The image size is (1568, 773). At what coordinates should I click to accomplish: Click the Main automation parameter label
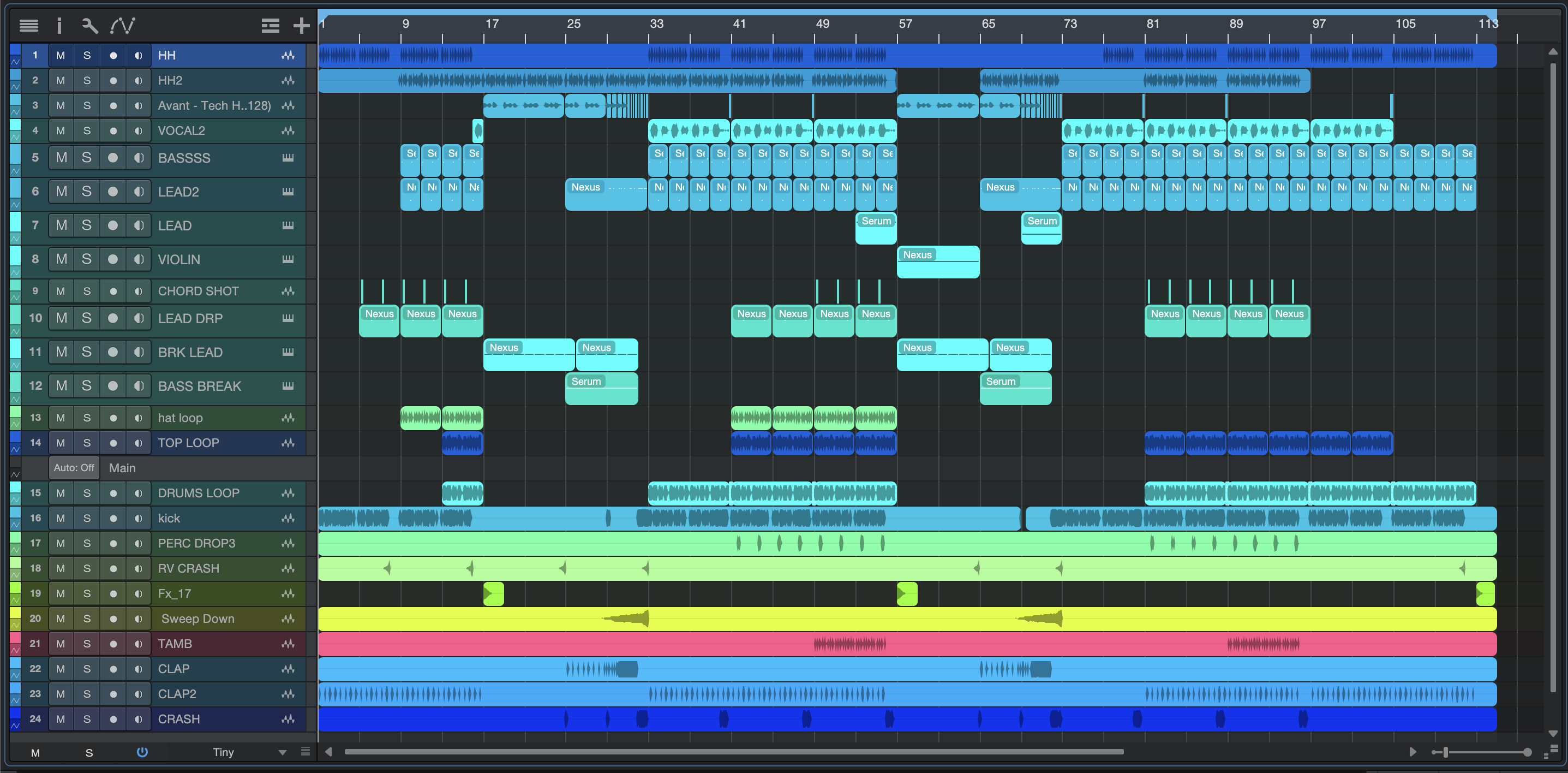tap(122, 468)
